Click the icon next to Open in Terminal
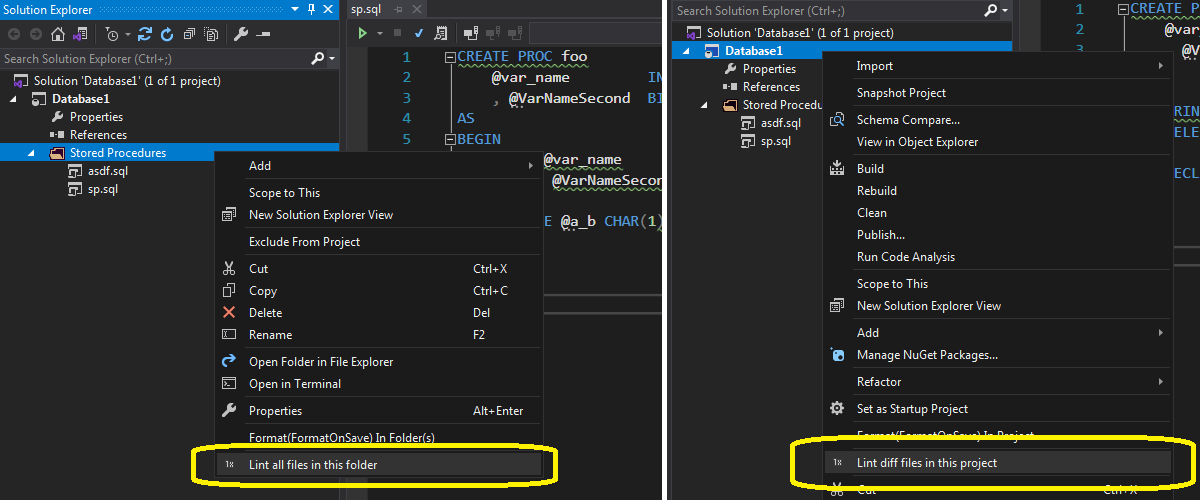 229,383
